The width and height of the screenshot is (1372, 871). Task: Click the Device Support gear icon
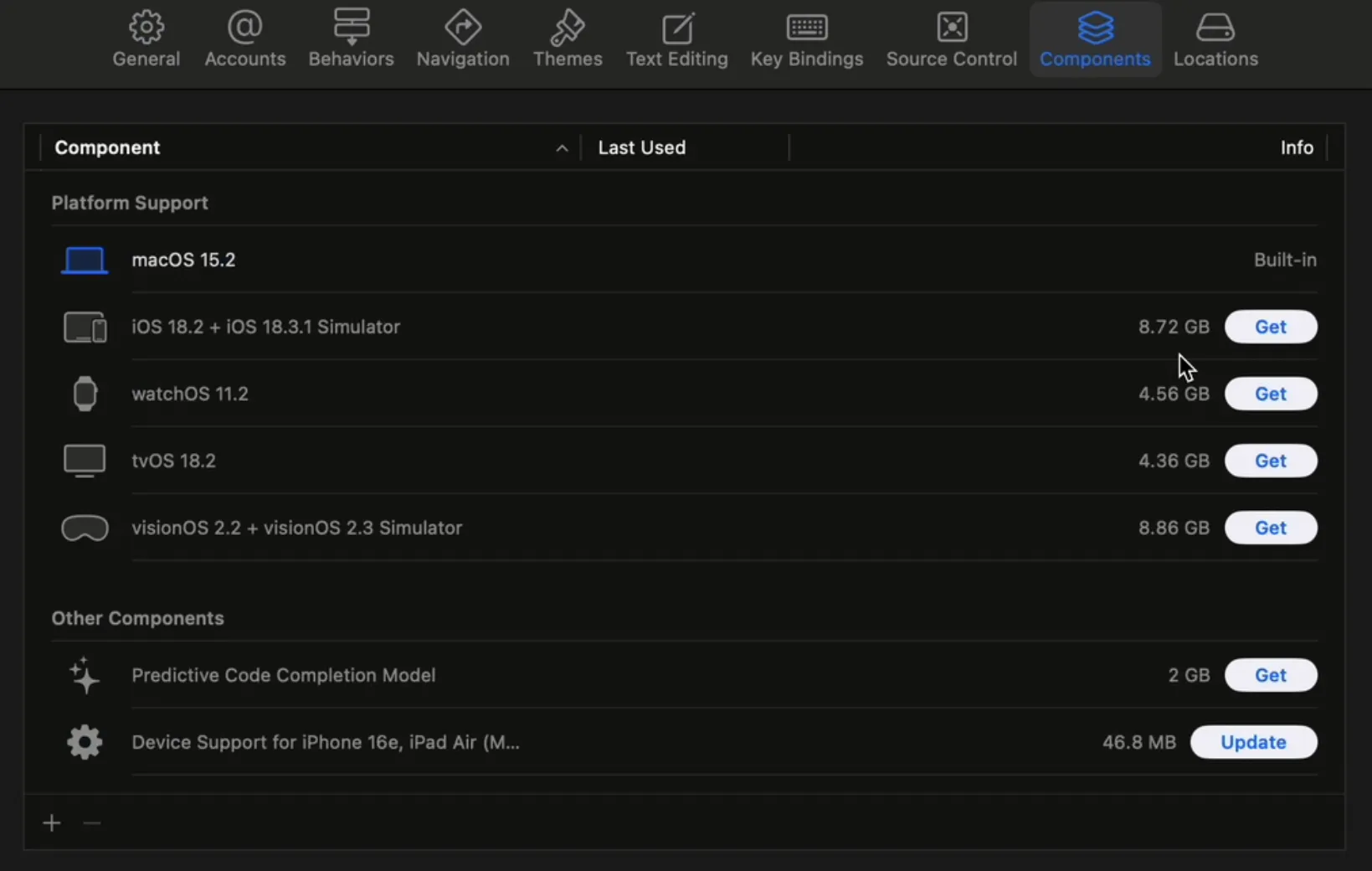coord(85,742)
